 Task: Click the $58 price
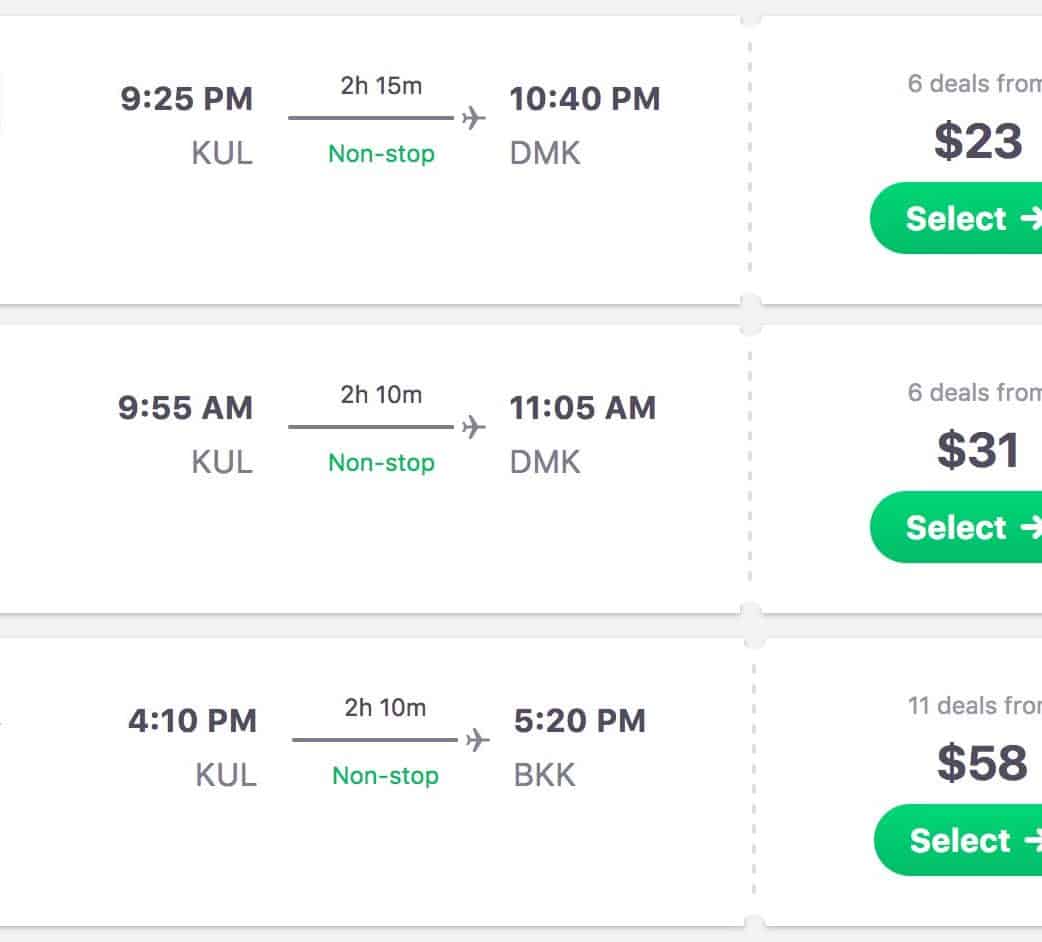tap(982, 763)
